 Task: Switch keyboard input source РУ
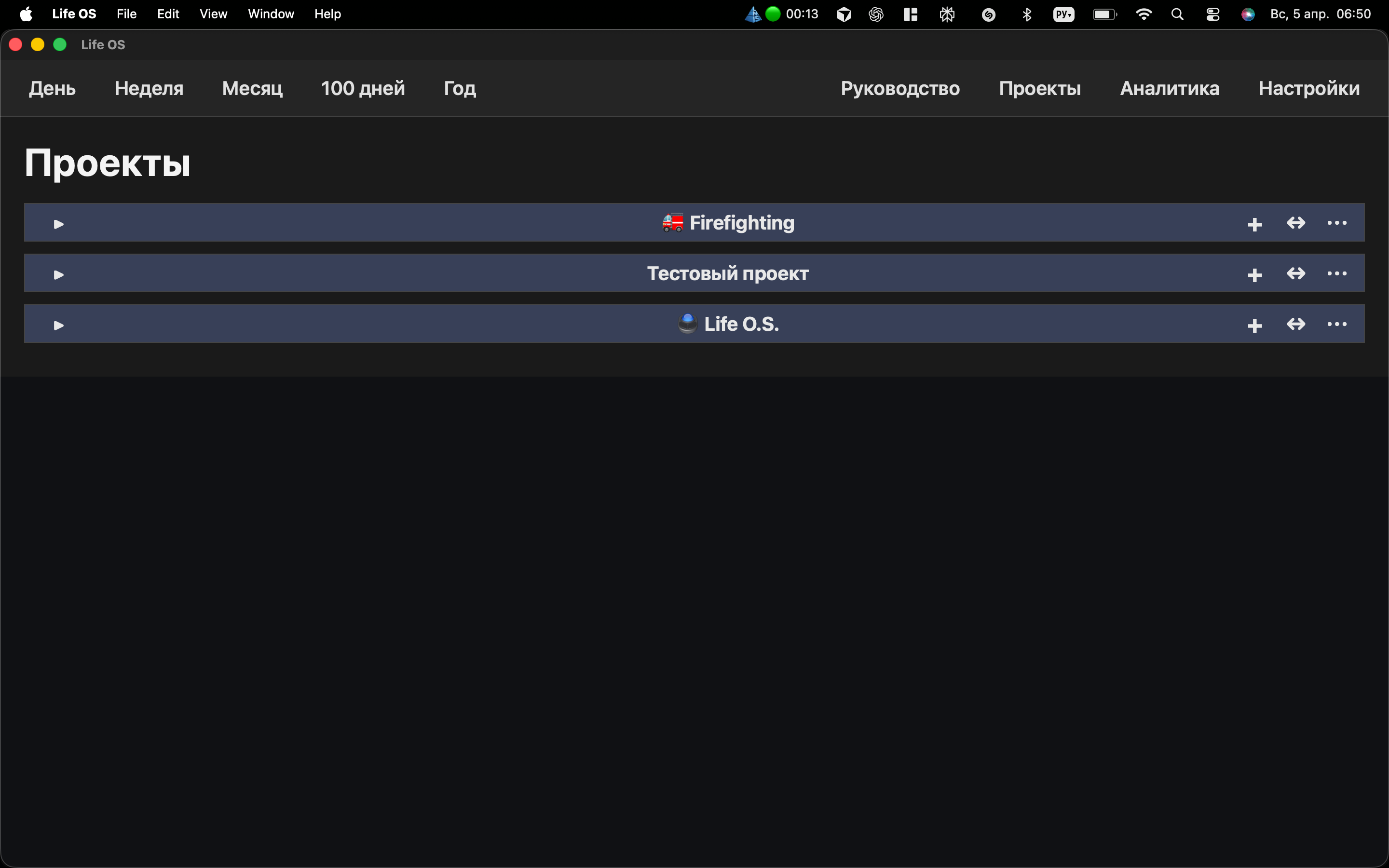1063,14
